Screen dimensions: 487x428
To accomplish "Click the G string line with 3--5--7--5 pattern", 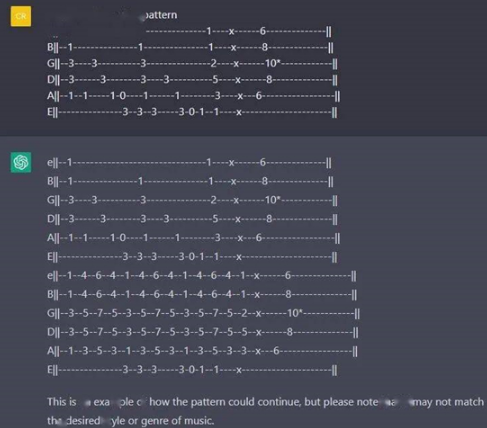I will pyautogui.click(x=203, y=313).
